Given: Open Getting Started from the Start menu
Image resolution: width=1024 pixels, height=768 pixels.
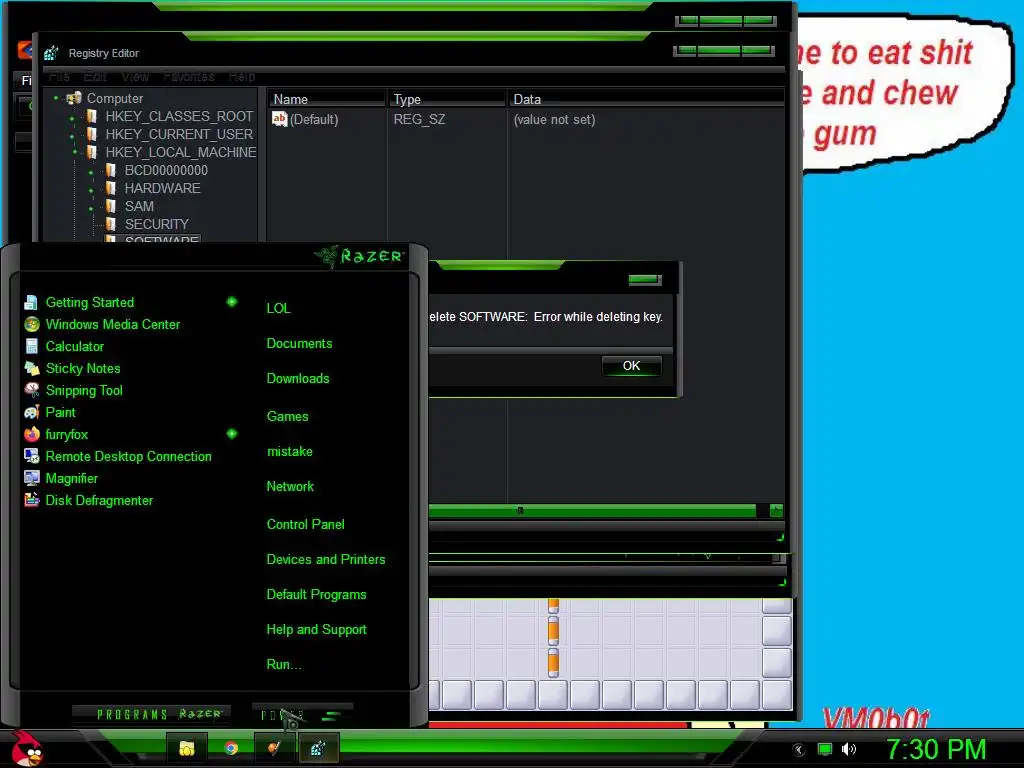Looking at the screenshot, I should [x=89, y=302].
